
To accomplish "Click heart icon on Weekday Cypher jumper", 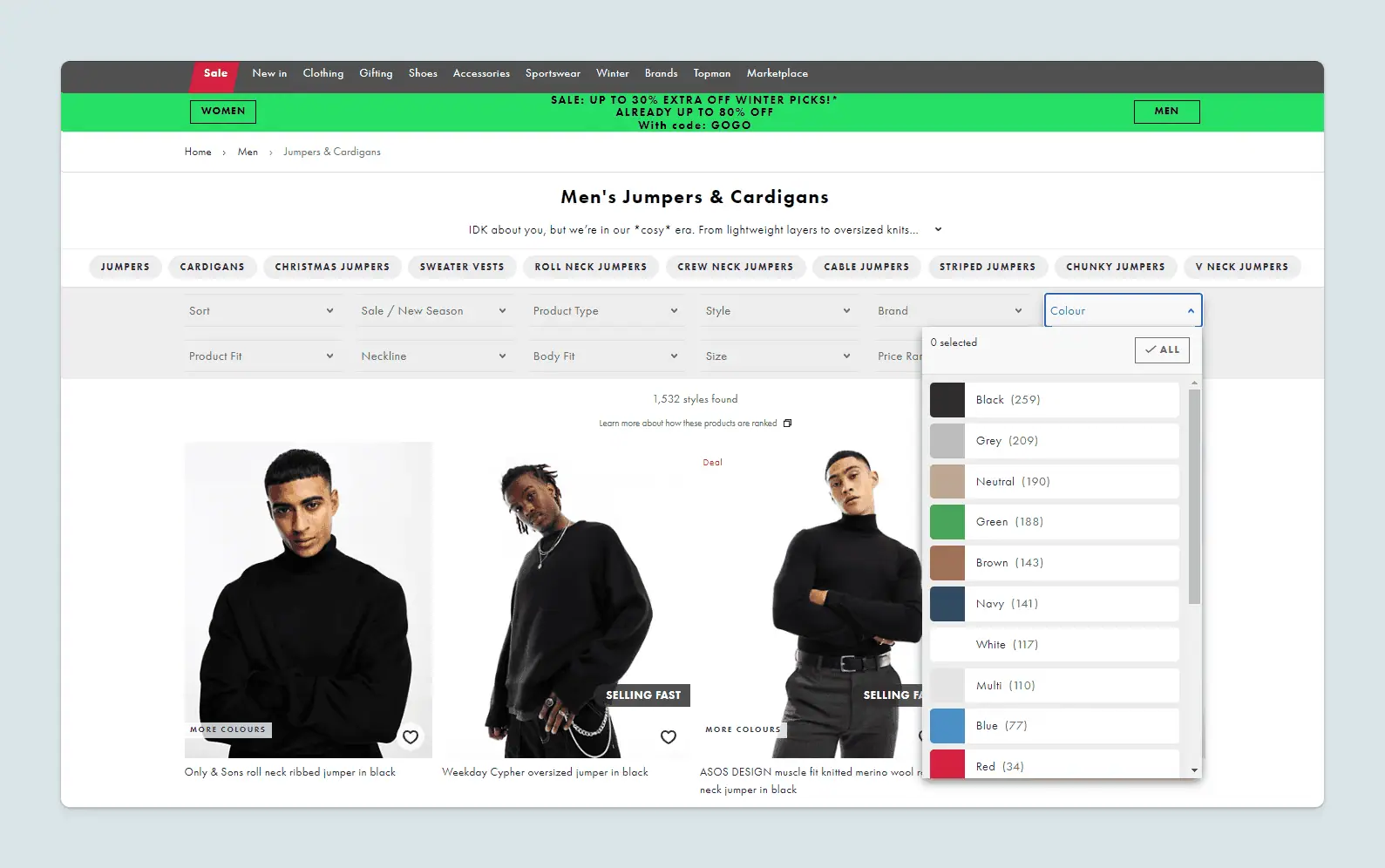I will click(669, 737).
